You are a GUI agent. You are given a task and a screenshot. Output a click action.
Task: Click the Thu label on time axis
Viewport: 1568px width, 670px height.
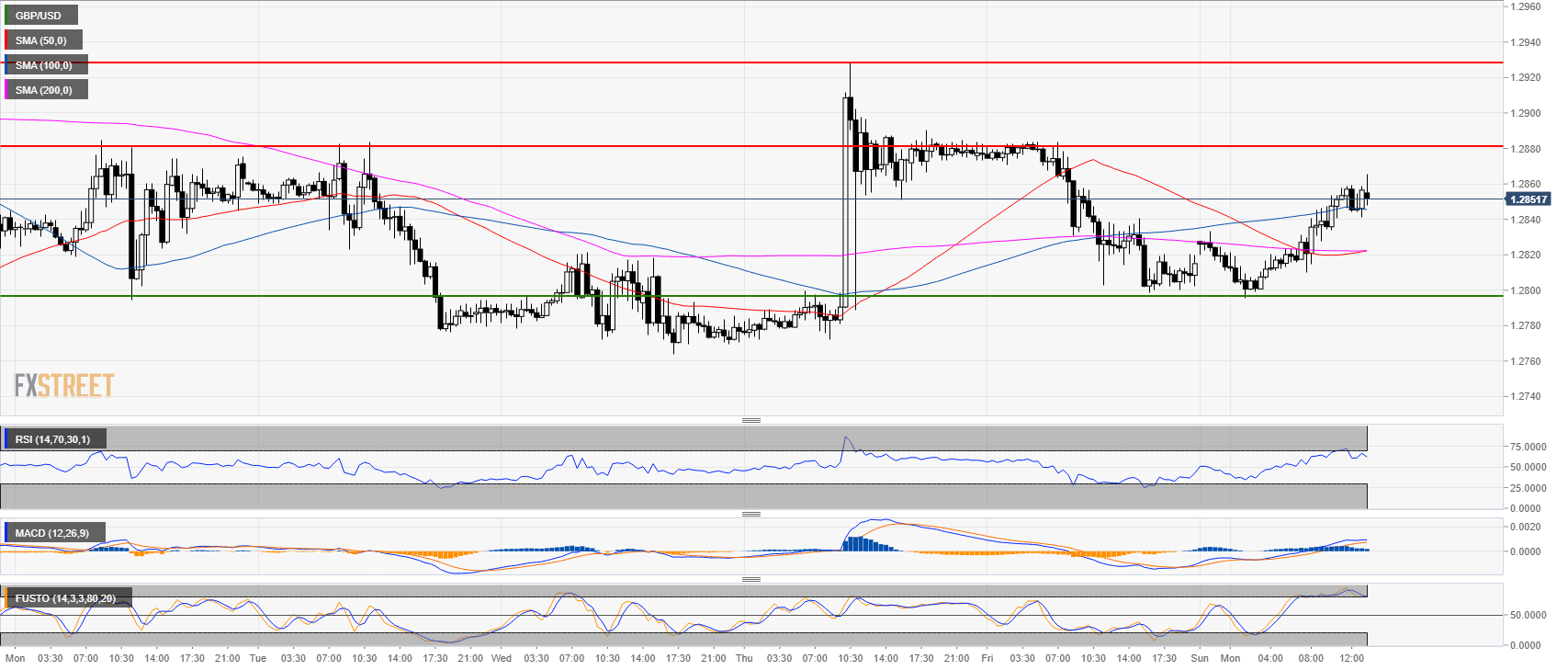[744, 658]
